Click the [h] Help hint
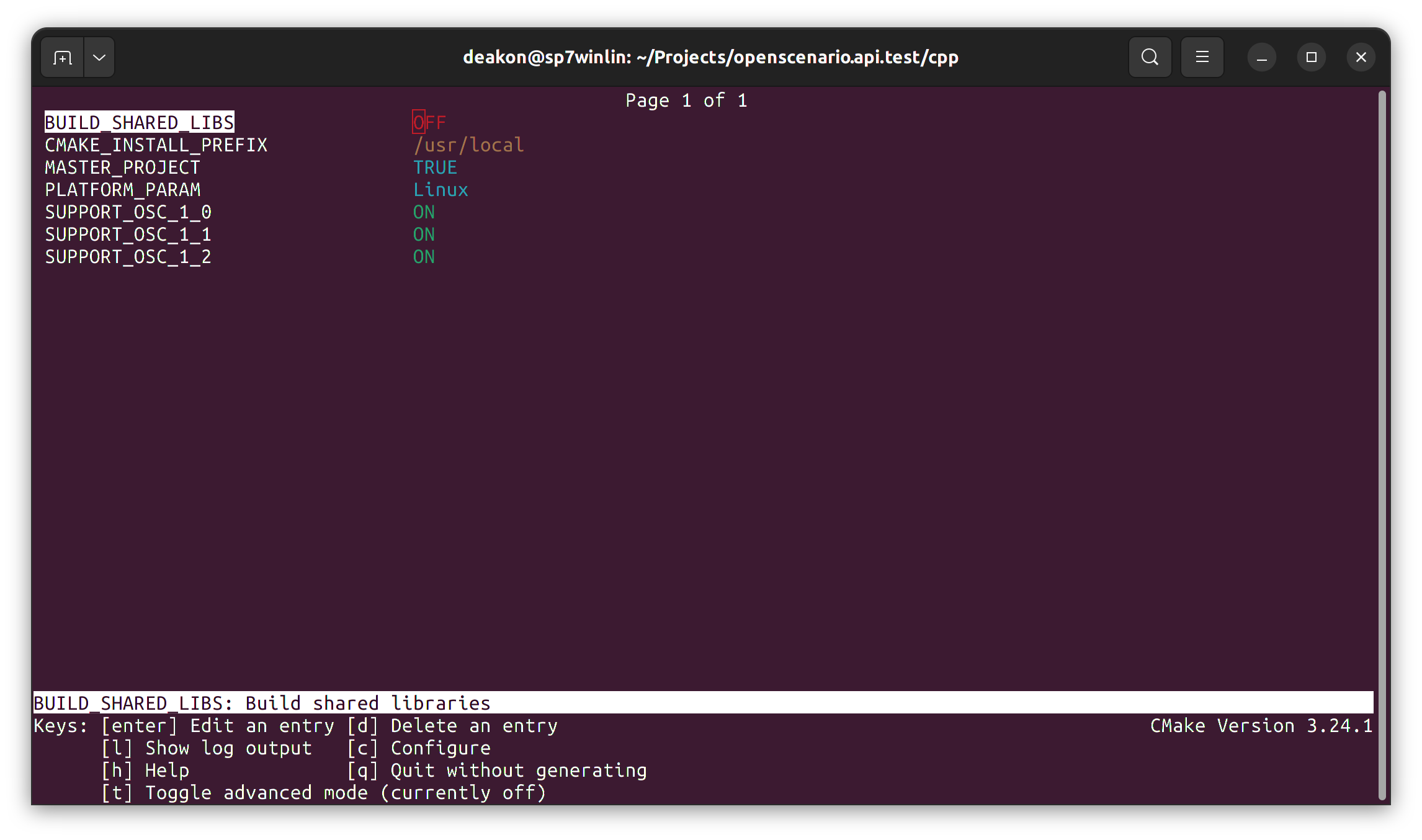This screenshot has width=1422, height=840. point(145,770)
